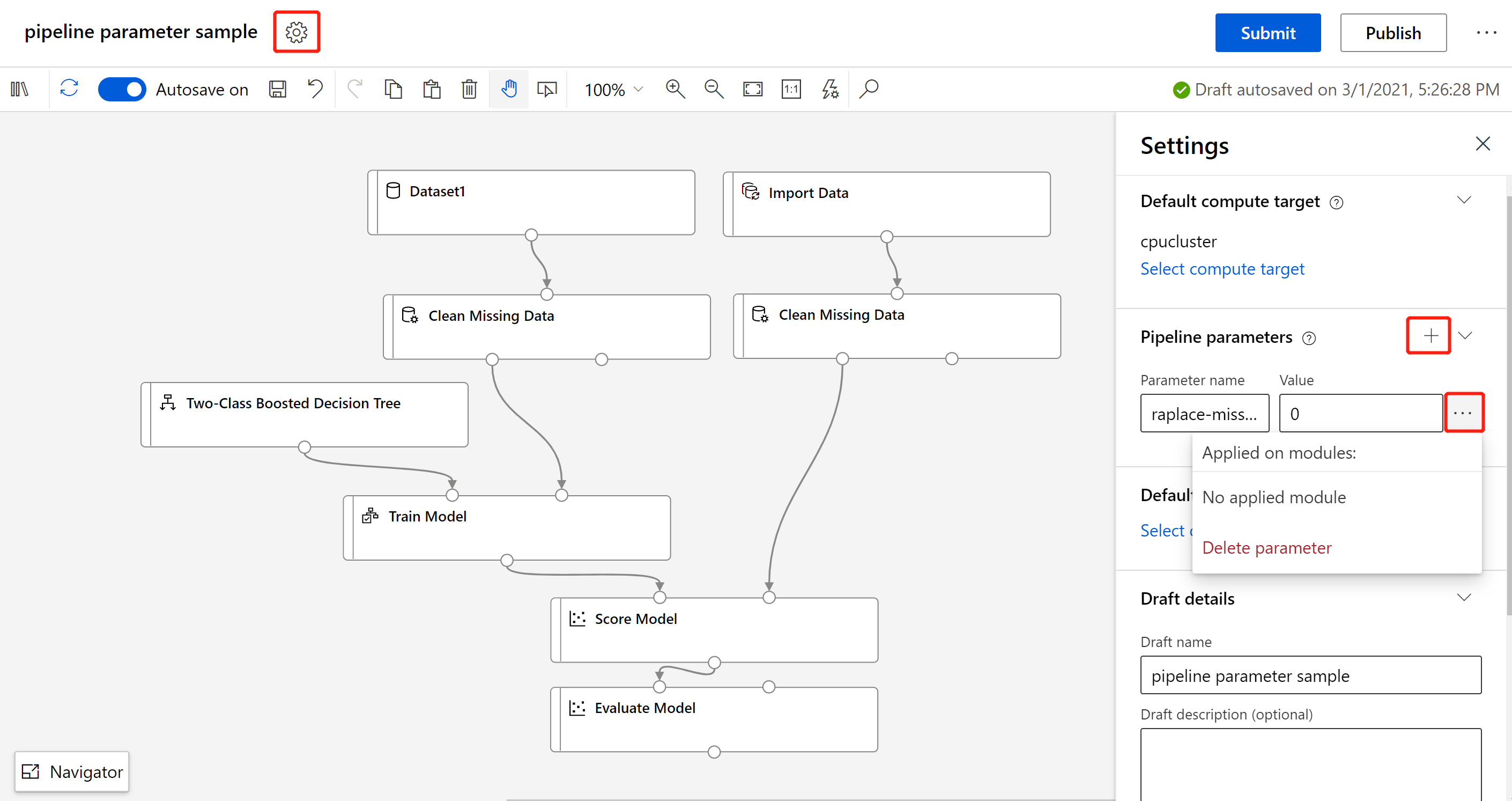The width and height of the screenshot is (1512, 801).
Task: Click the copy module icon
Action: (x=393, y=89)
